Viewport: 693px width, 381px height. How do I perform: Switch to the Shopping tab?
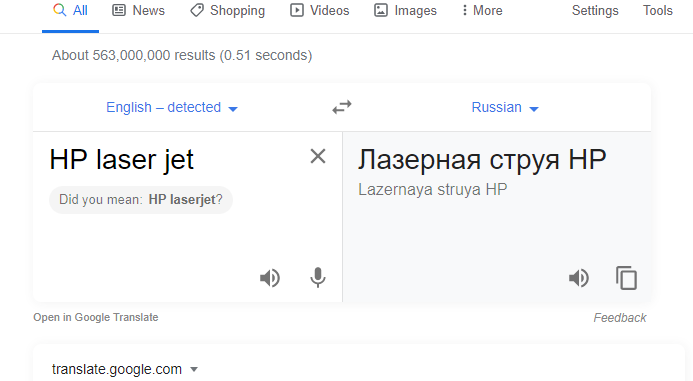[228, 11]
